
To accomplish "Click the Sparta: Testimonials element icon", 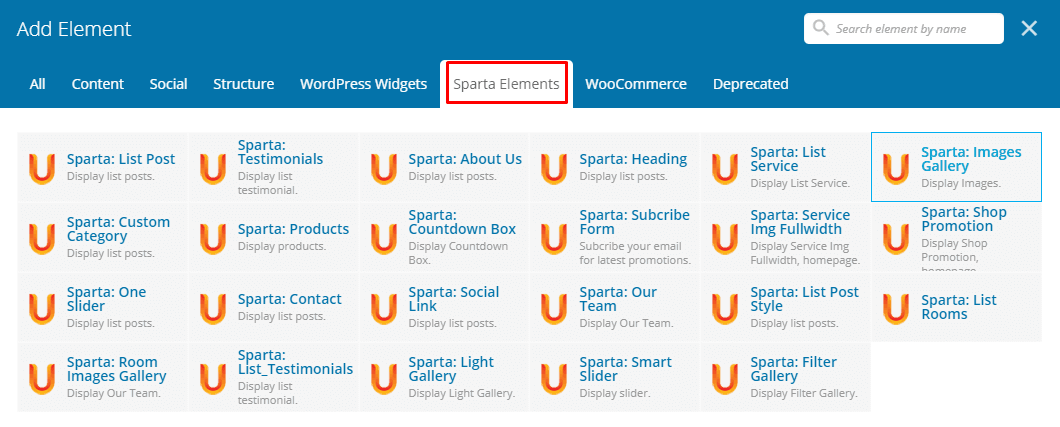I will pos(213,167).
